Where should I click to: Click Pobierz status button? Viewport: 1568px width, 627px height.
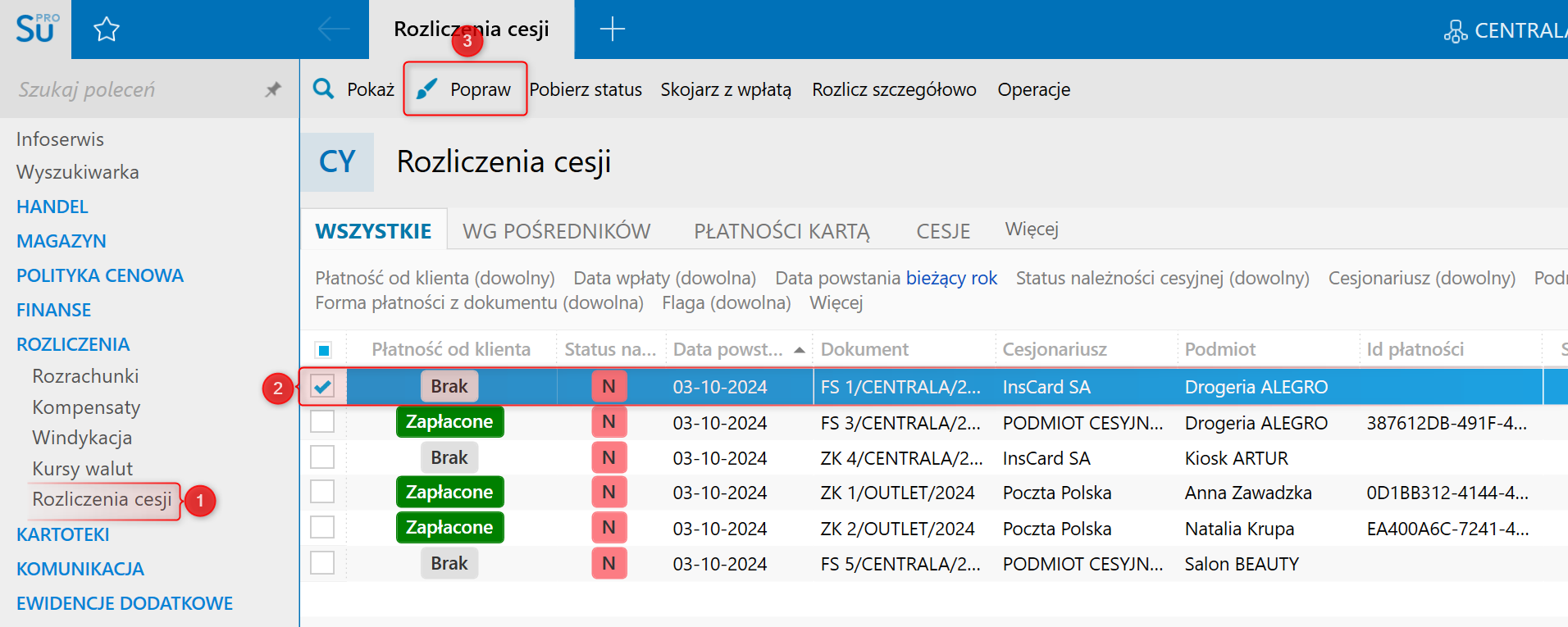tap(586, 89)
